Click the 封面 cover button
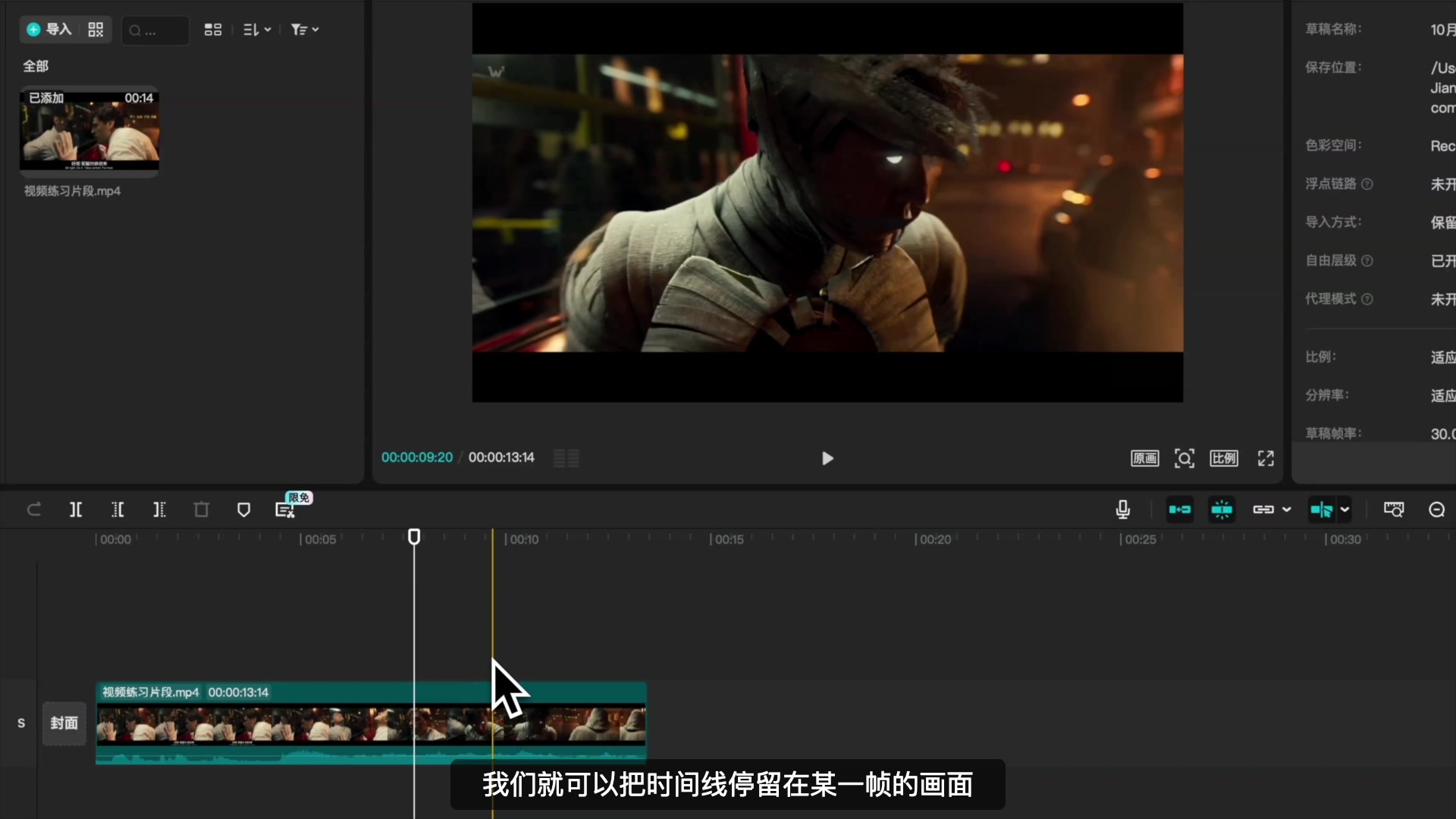1456x819 pixels. [64, 723]
